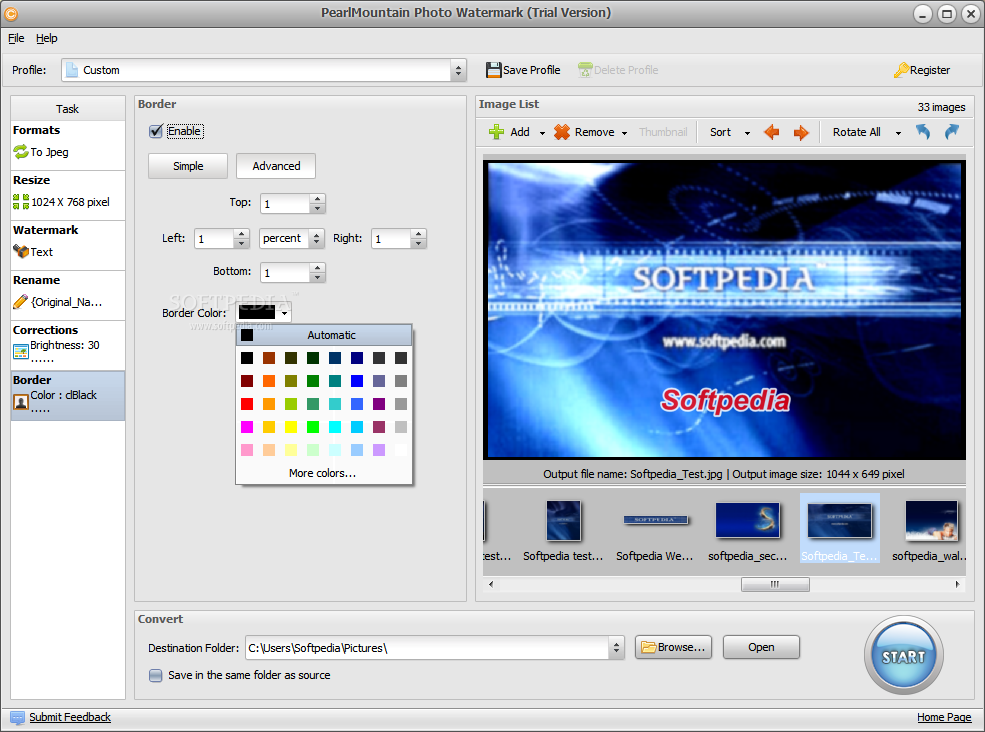Click the Browse... button
The height and width of the screenshot is (732, 985).
point(673,647)
